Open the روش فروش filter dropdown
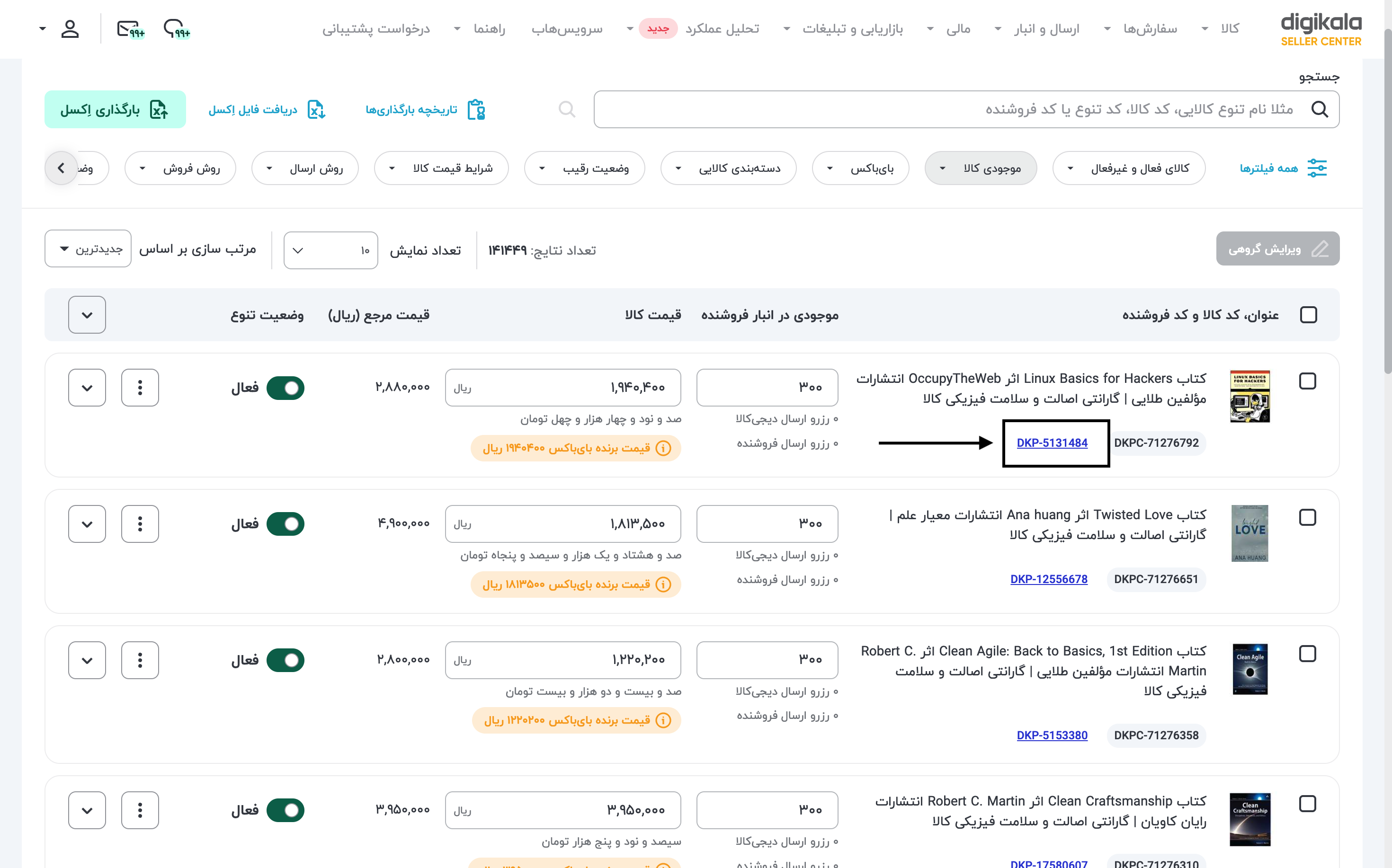This screenshot has height=868, width=1392. coord(180,168)
